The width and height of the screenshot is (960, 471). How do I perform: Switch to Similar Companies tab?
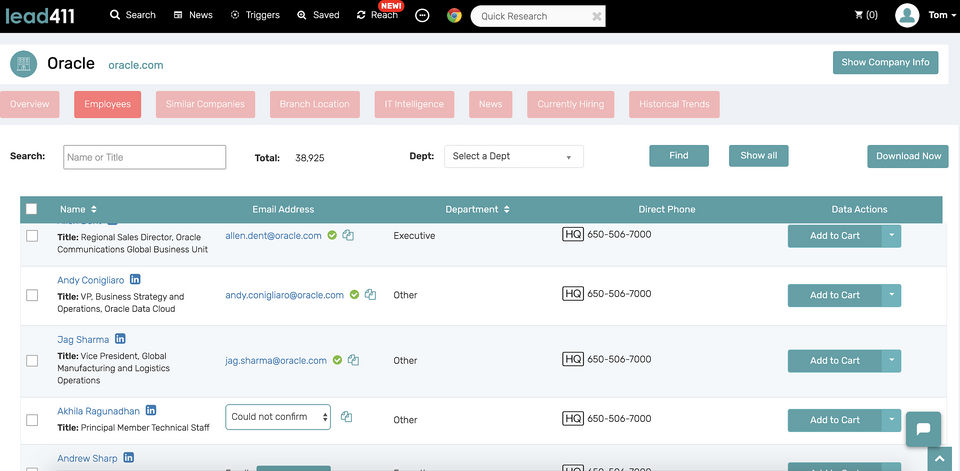pyautogui.click(x=205, y=104)
